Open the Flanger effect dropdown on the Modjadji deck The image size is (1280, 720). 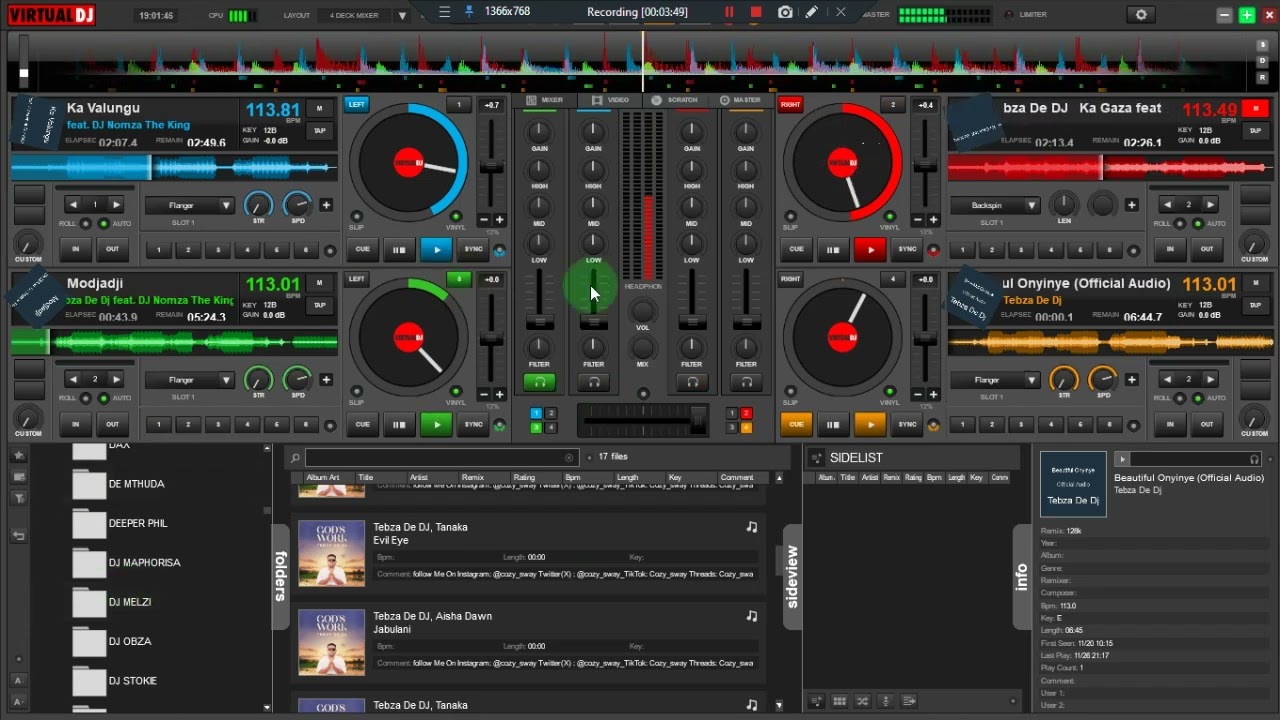point(189,380)
